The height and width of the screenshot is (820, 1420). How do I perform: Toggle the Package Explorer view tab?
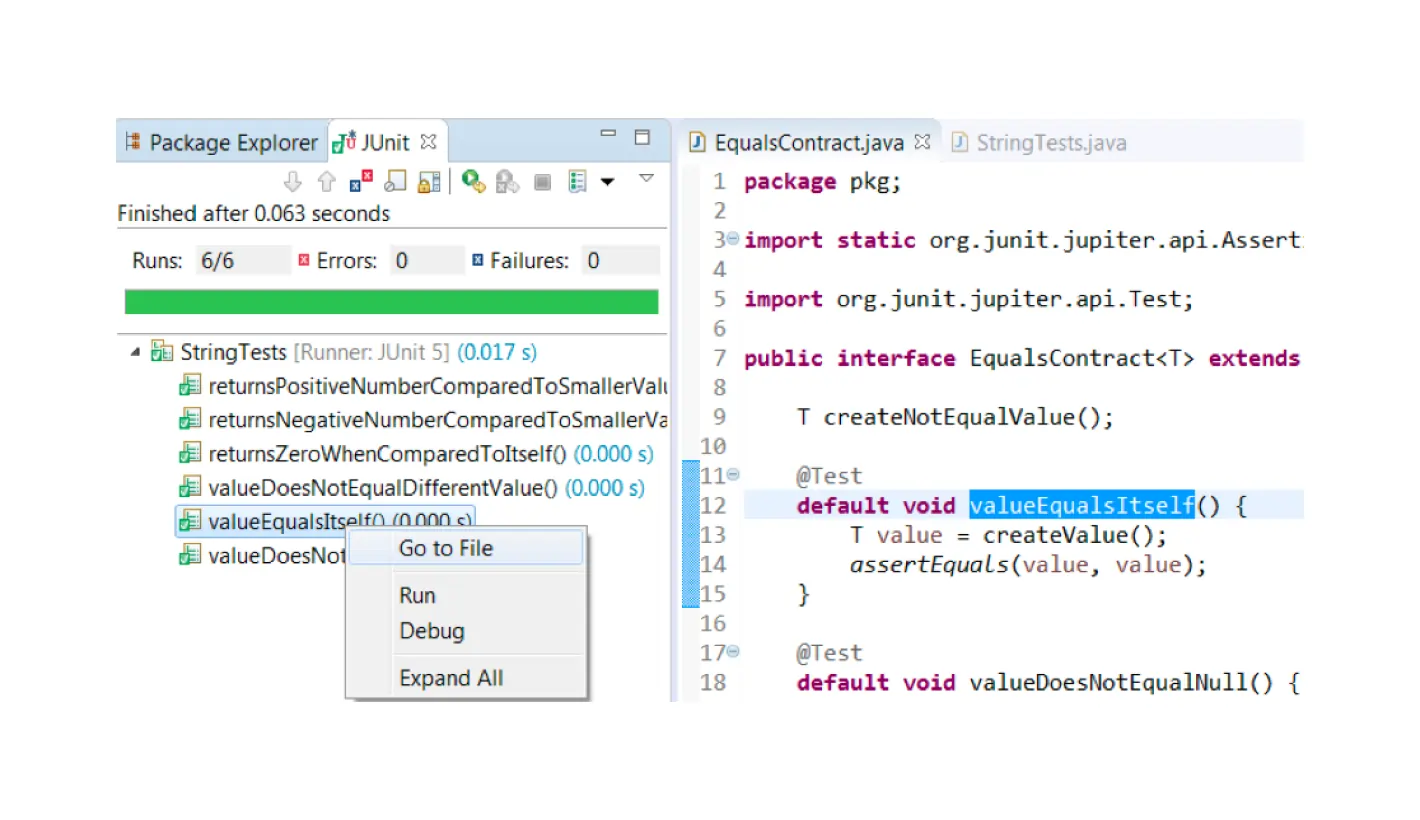tap(220, 142)
